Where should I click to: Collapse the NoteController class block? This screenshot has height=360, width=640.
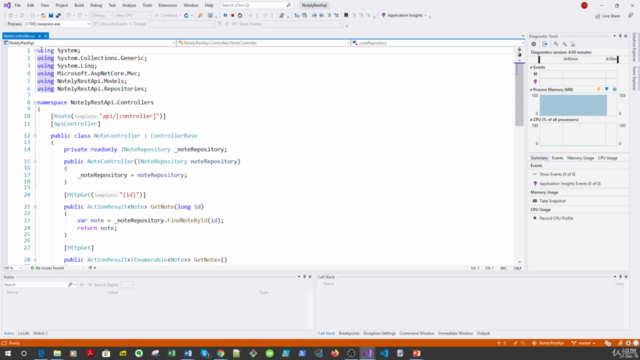[35, 136]
